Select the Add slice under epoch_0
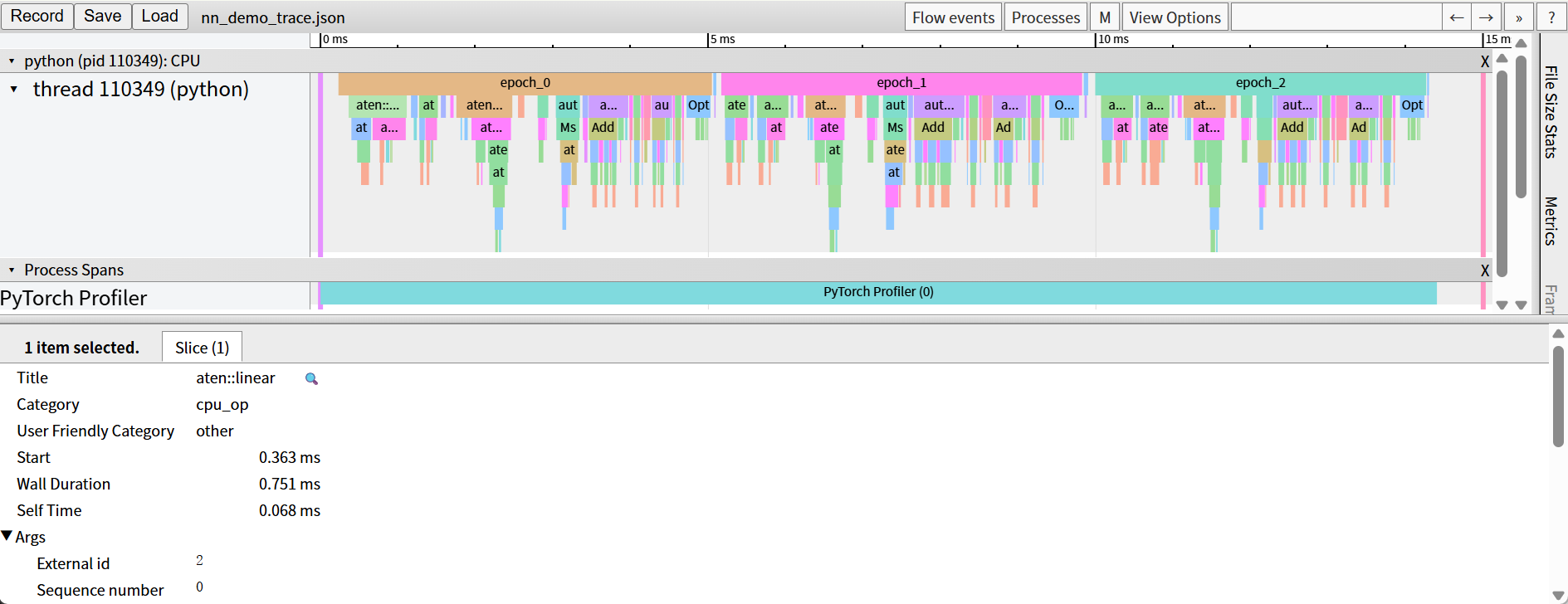The width and height of the screenshot is (1568, 604). click(x=603, y=128)
